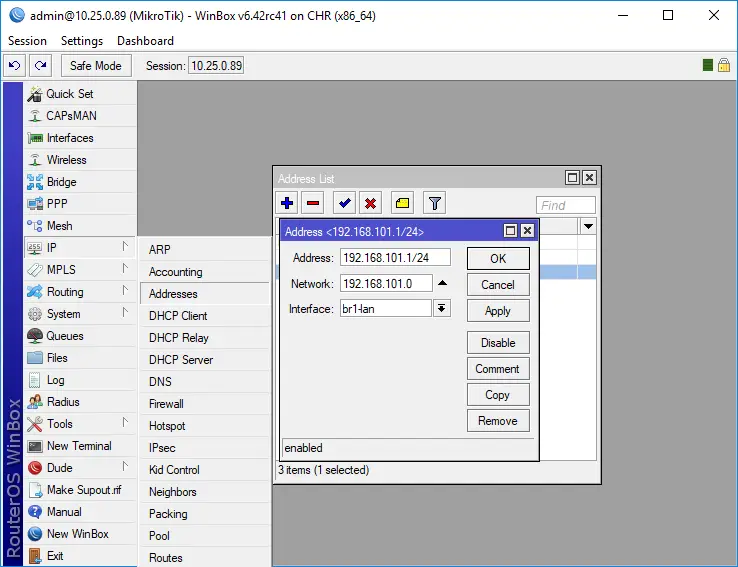Open Files in the sidebar
The image size is (738, 567).
click(x=80, y=358)
